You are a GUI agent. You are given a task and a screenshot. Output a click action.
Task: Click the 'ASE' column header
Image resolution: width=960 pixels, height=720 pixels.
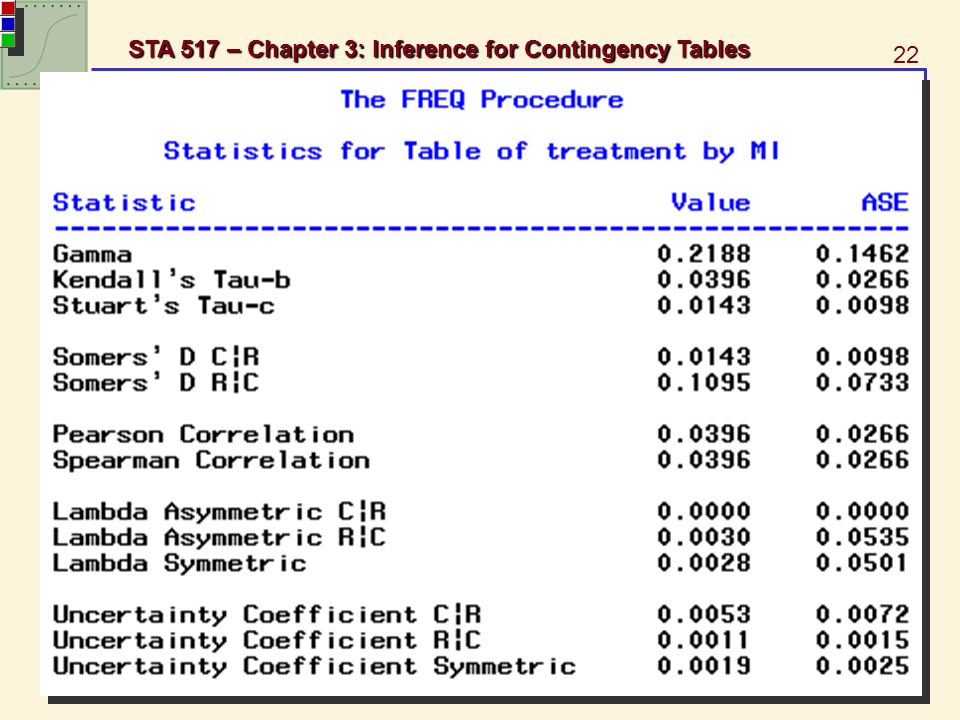(885, 202)
